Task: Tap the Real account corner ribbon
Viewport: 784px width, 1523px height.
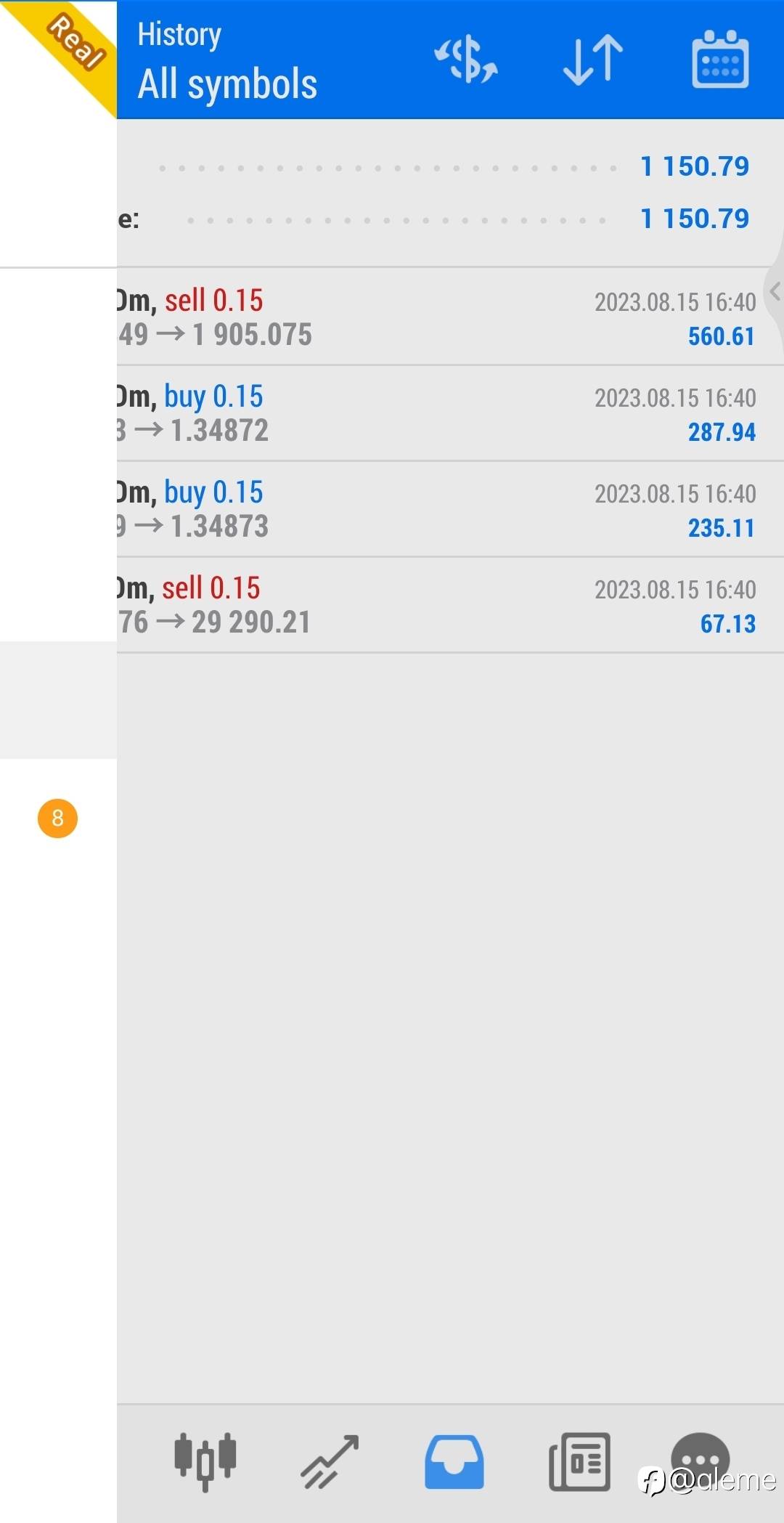Action: [73, 44]
